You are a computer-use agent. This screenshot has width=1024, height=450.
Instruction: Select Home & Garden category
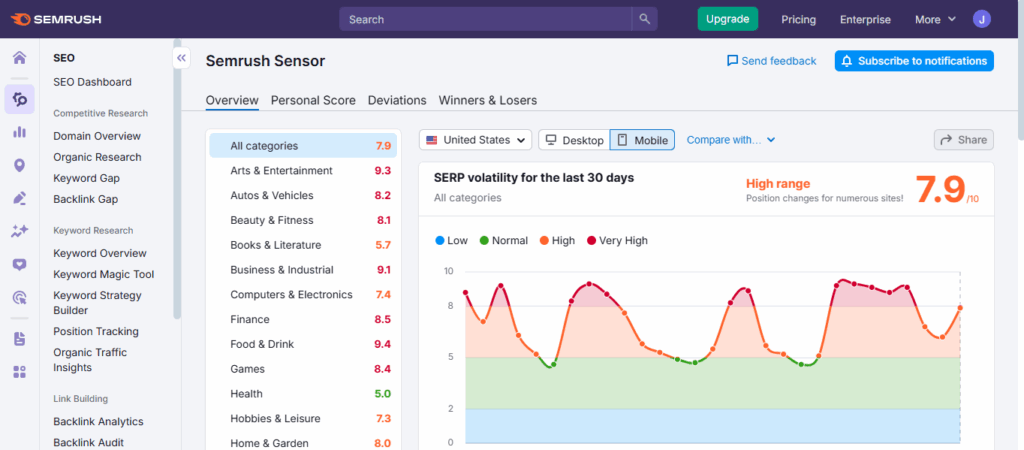303,443
